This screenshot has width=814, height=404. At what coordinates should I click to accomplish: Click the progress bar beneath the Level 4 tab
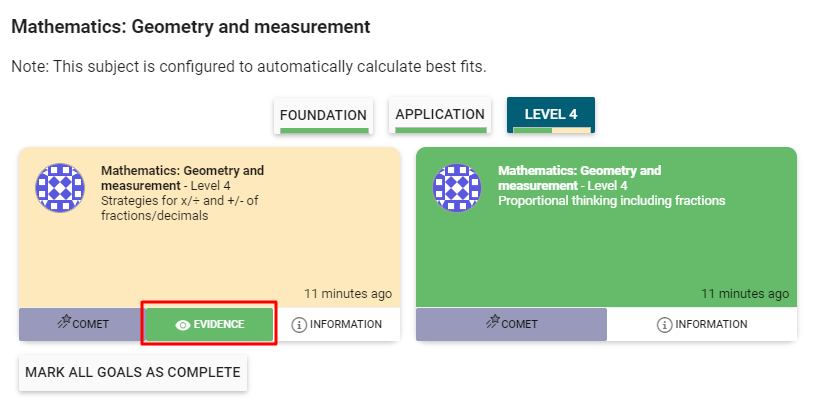551,130
